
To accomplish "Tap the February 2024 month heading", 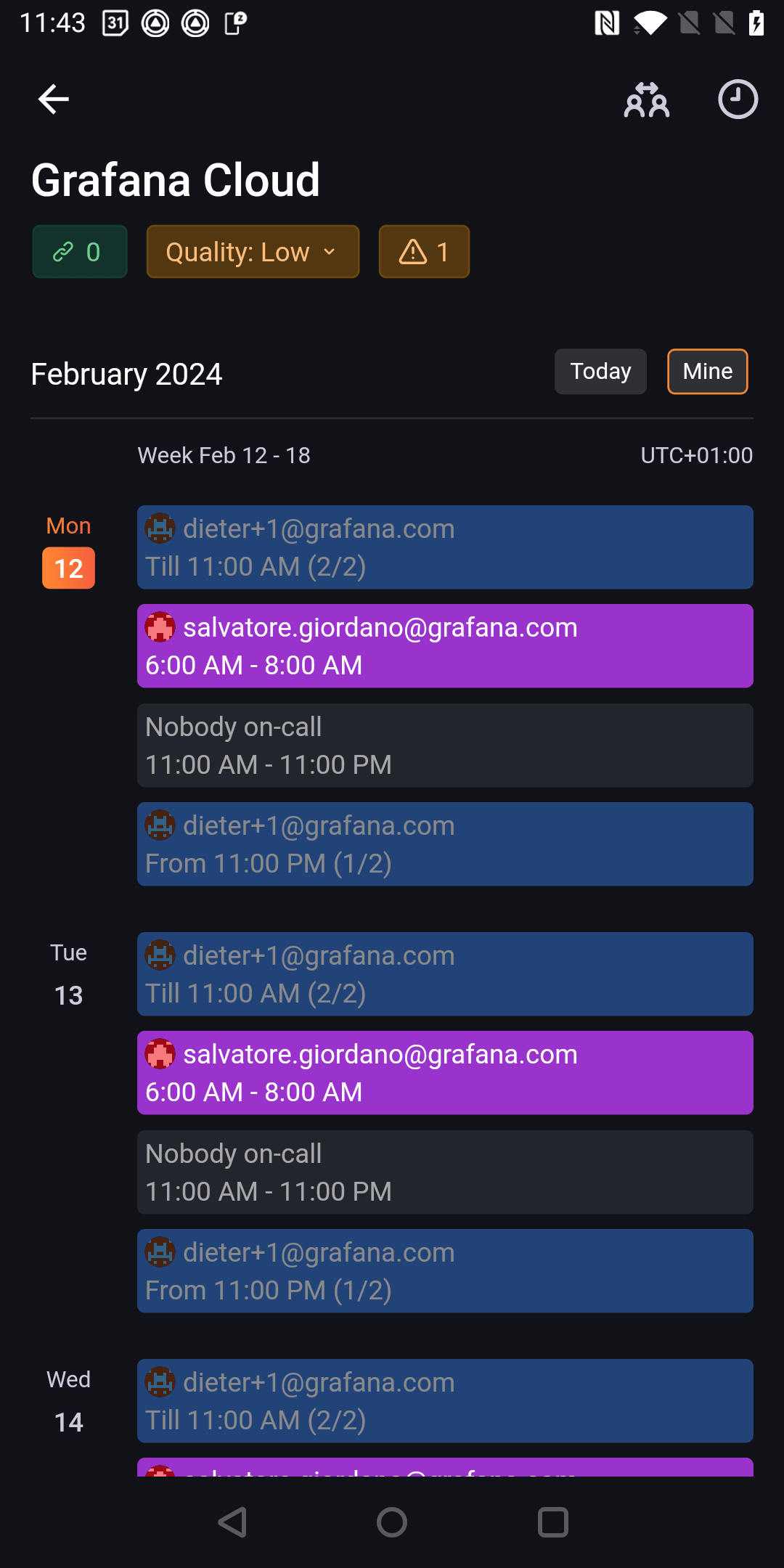I will (126, 375).
